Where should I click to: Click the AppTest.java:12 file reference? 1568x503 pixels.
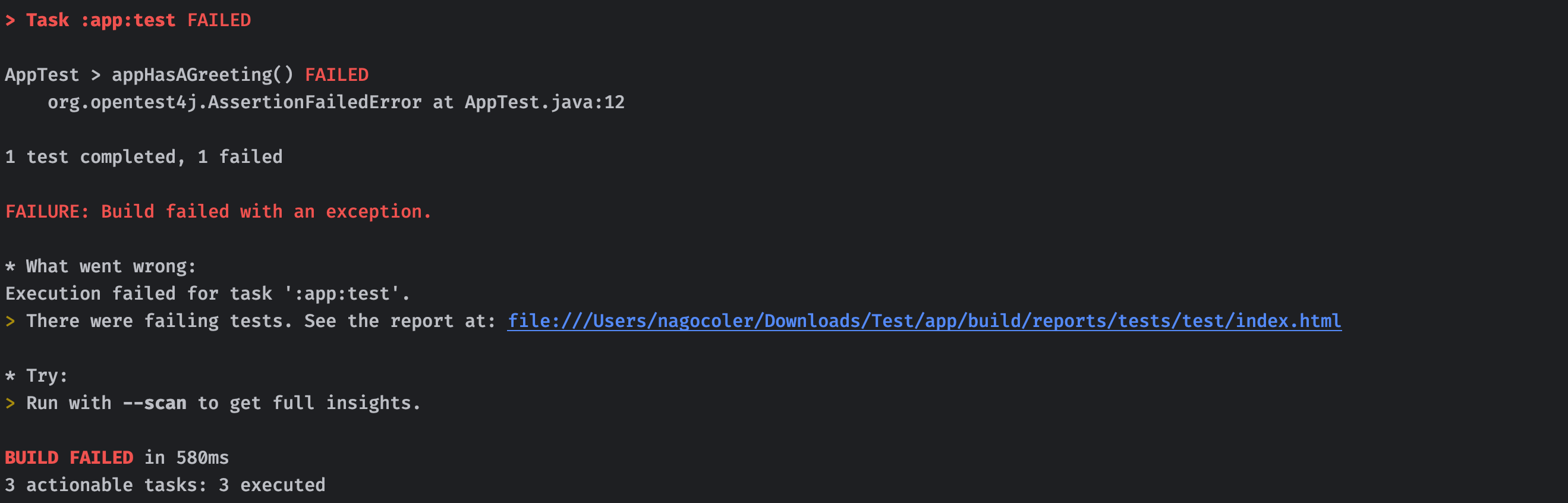(x=544, y=102)
